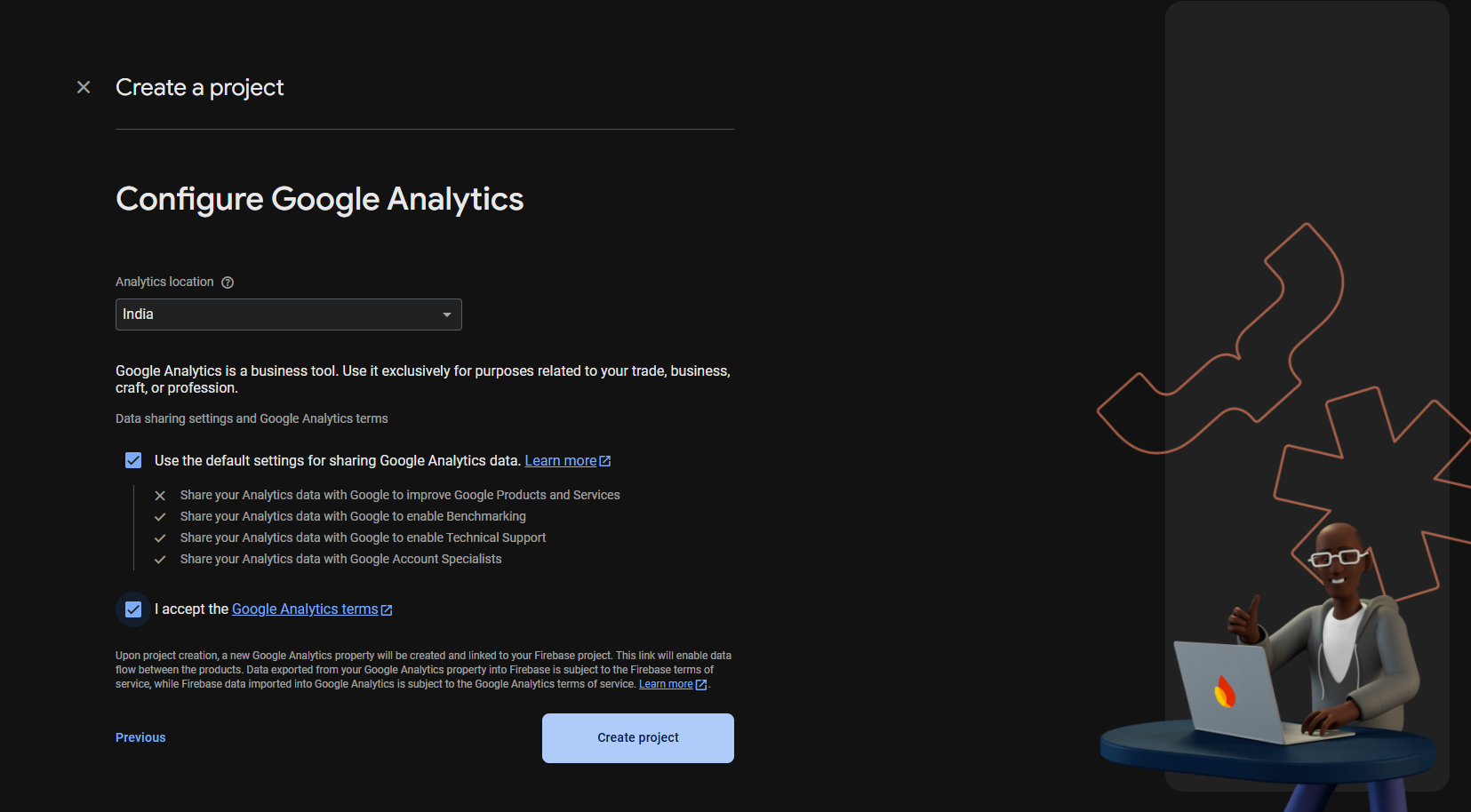Image resolution: width=1471 pixels, height=812 pixels.
Task: Open the Analytics location dropdown arrow
Action: pyautogui.click(x=447, y=314)
